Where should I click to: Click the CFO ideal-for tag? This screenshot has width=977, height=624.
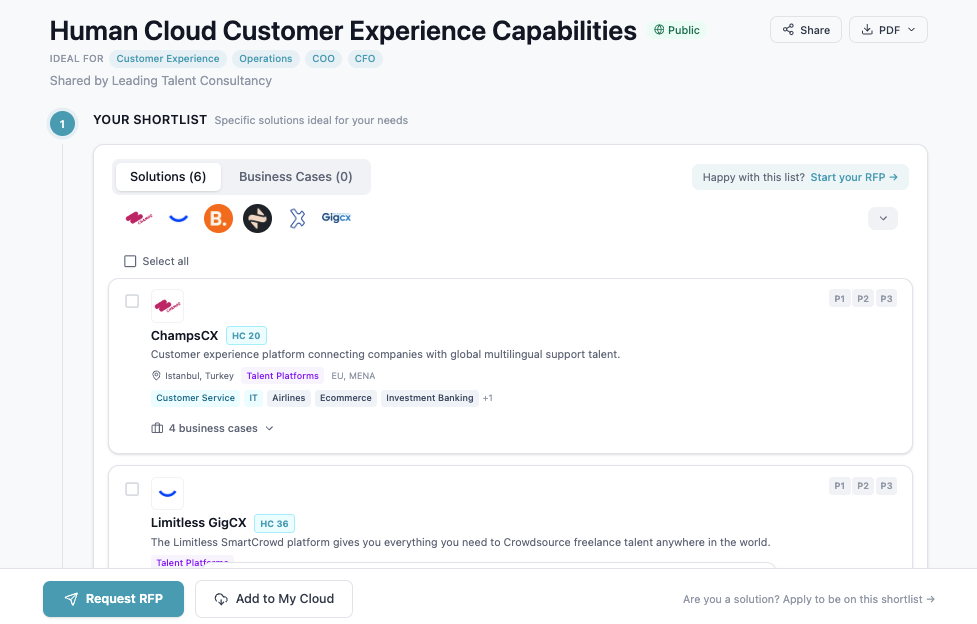pyautogui.click(x=365, y=59)
